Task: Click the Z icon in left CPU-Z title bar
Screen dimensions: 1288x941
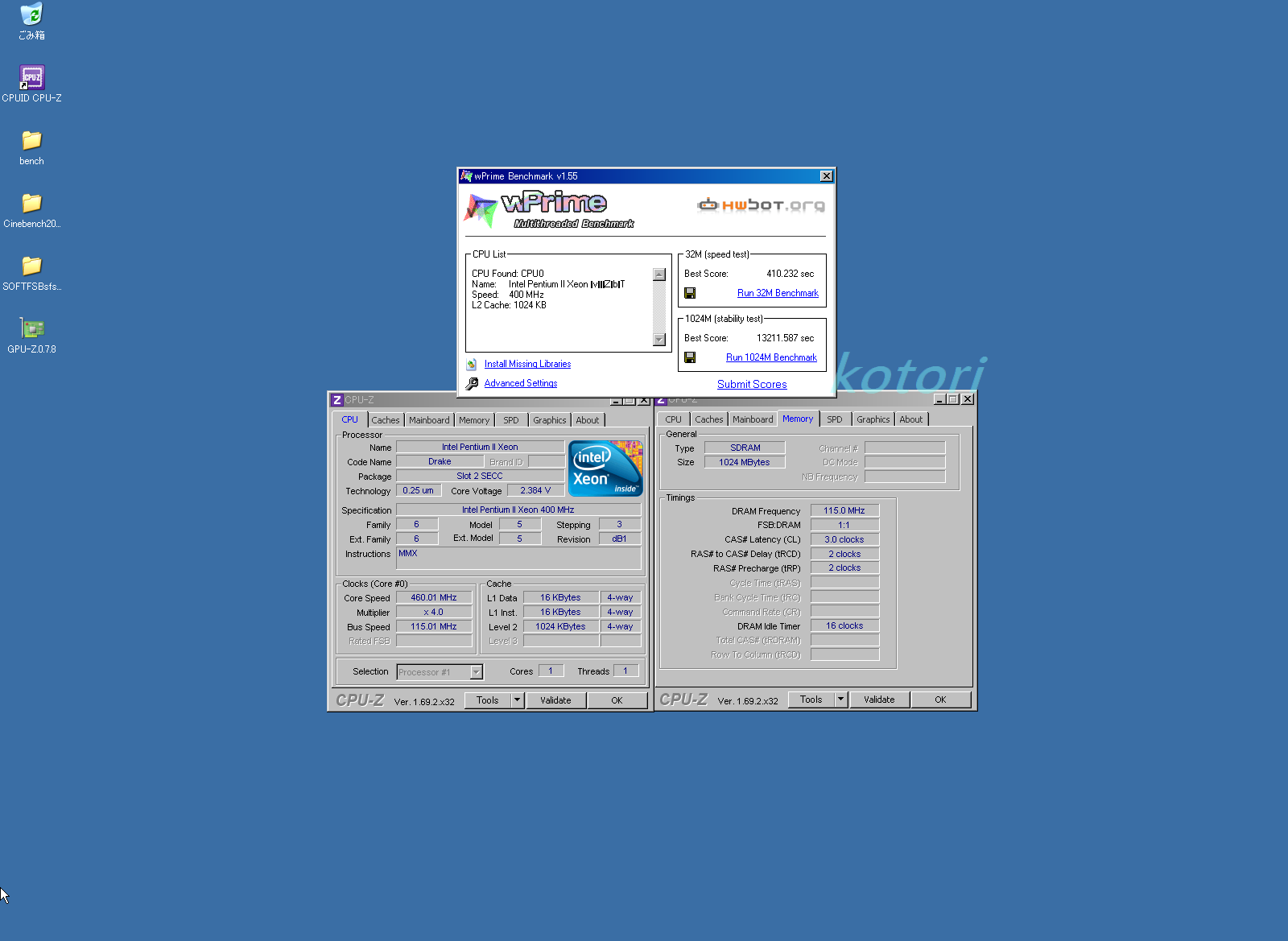Action: [x=337, y=400]
